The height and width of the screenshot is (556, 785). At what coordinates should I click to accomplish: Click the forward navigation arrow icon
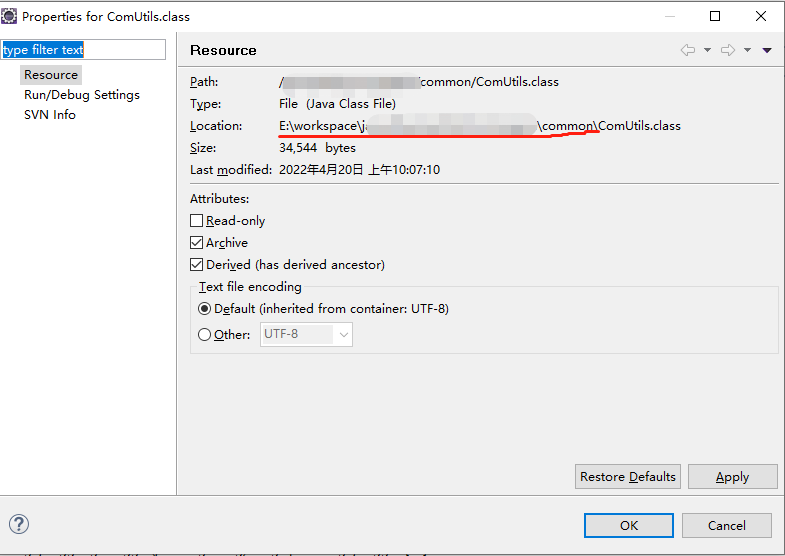coord(728,50)
